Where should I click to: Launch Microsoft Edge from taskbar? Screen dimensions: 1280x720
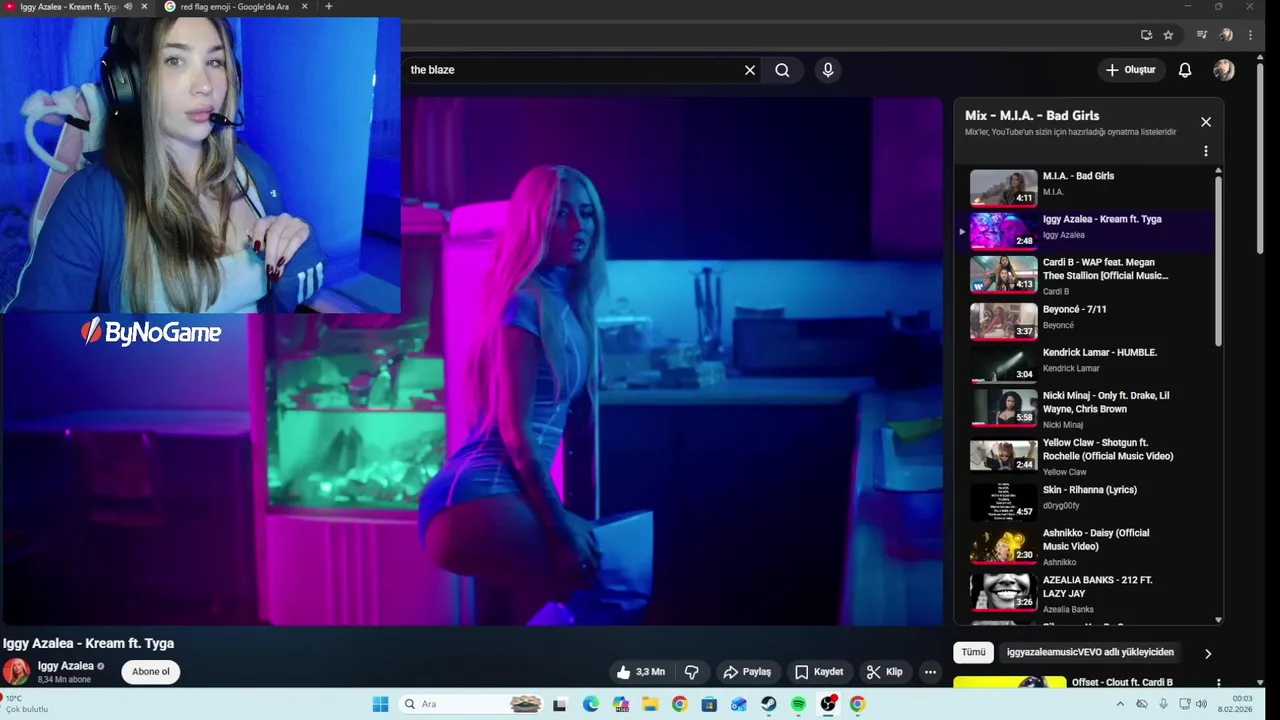click(x=591, y=704)
